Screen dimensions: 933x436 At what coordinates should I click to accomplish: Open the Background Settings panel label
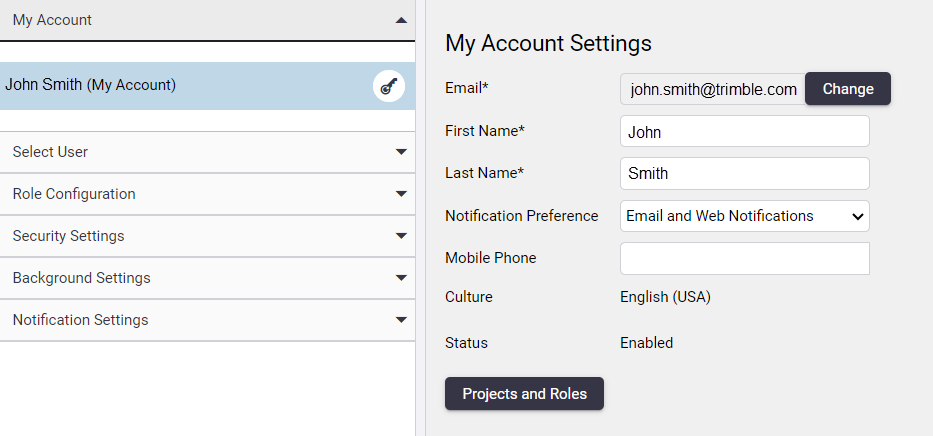point(82,278)
